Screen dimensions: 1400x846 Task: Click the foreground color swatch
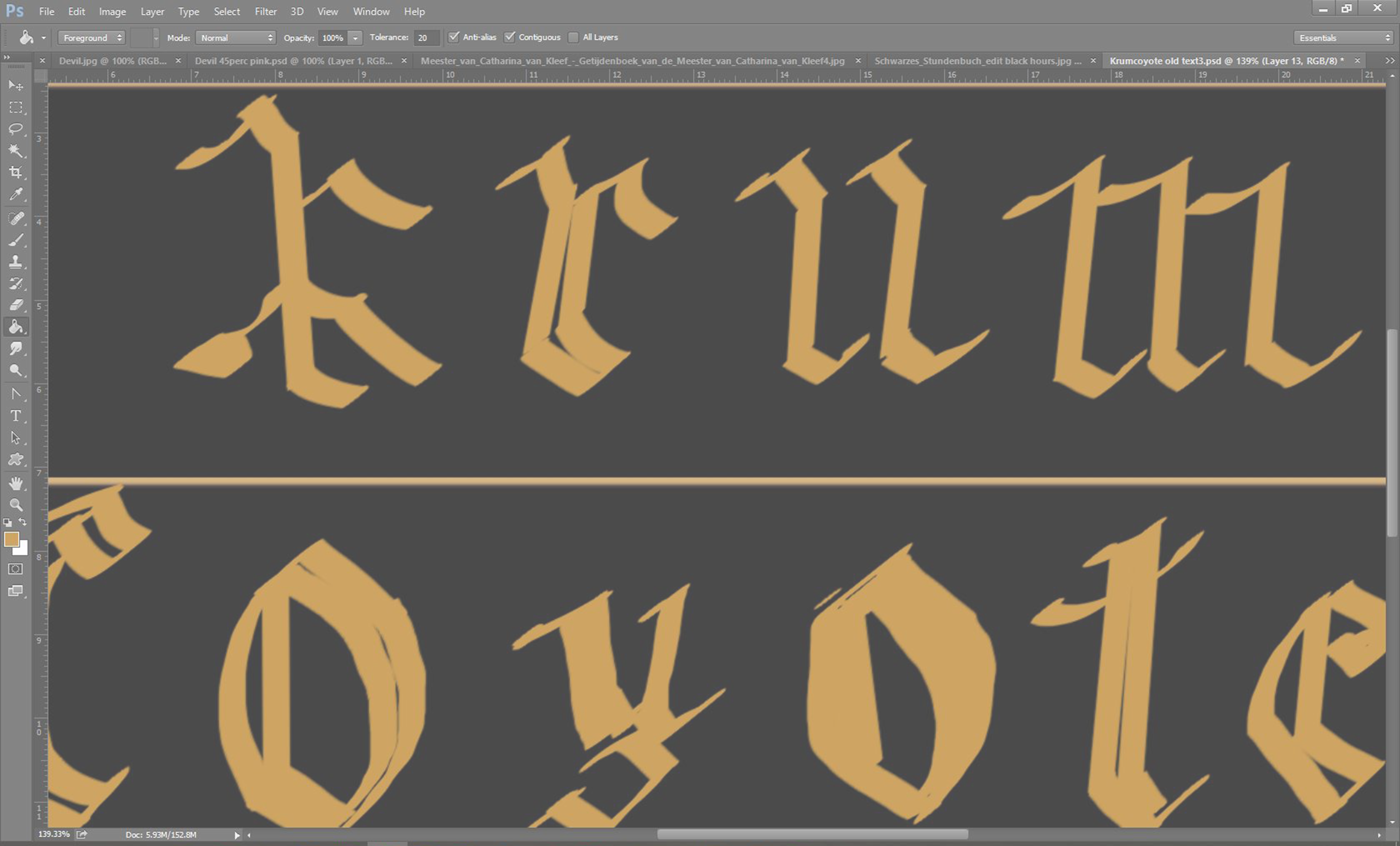(x=11, y=539)
